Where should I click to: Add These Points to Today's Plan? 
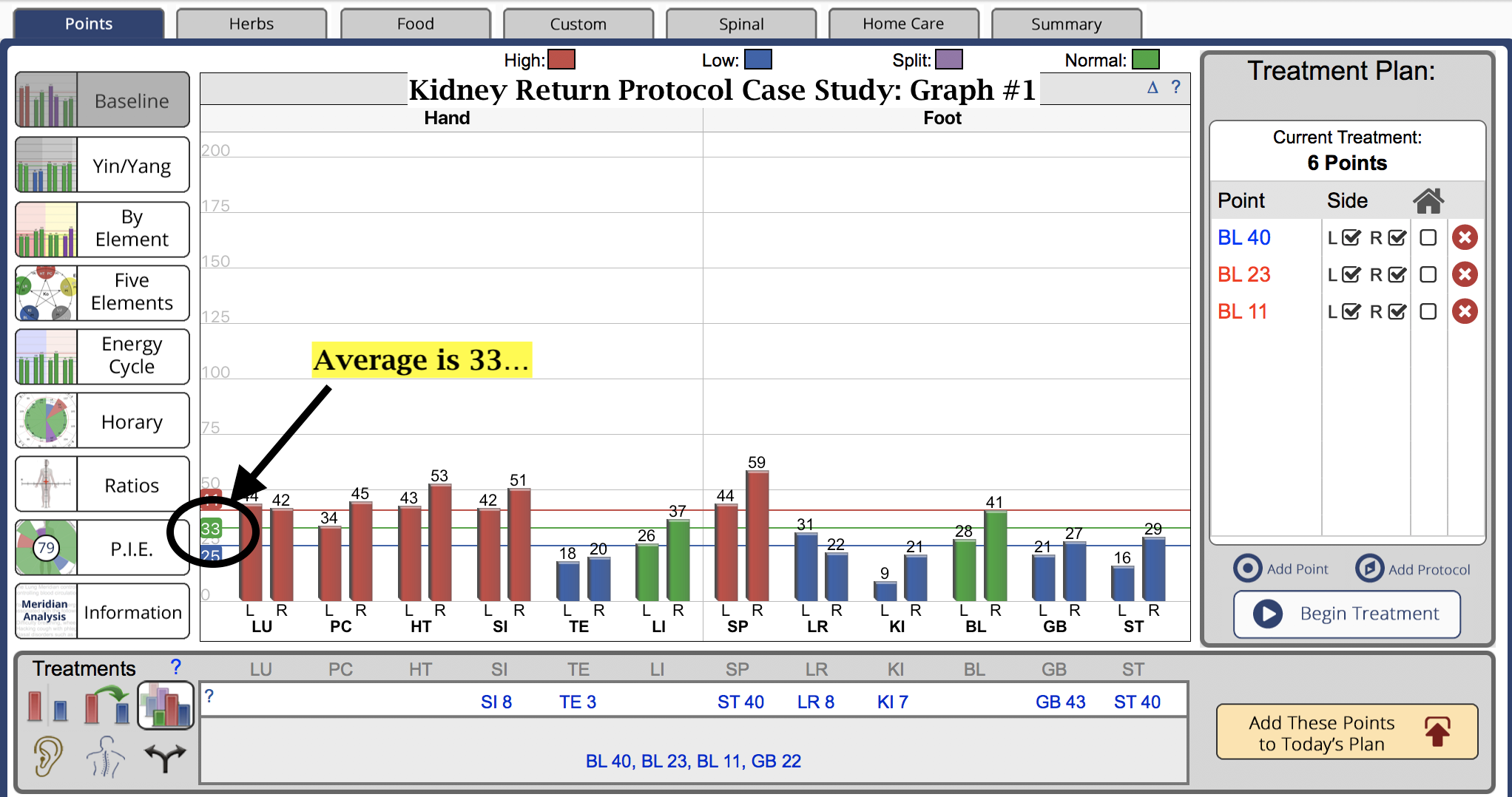click(x=1346, y=733)
